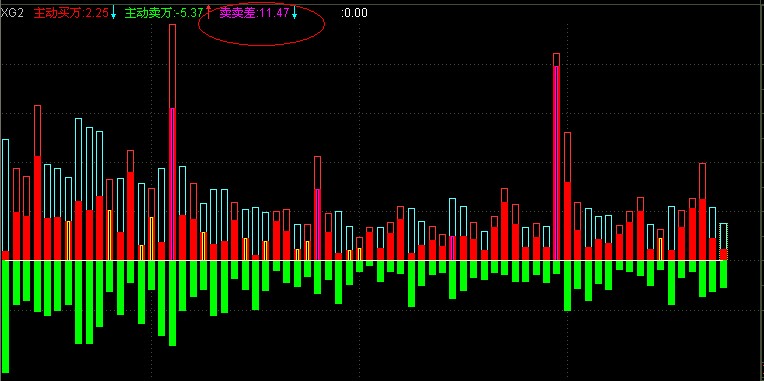Click the white :0.00 value readout
This screenshot has height=381, width=764.
point(355,13)
